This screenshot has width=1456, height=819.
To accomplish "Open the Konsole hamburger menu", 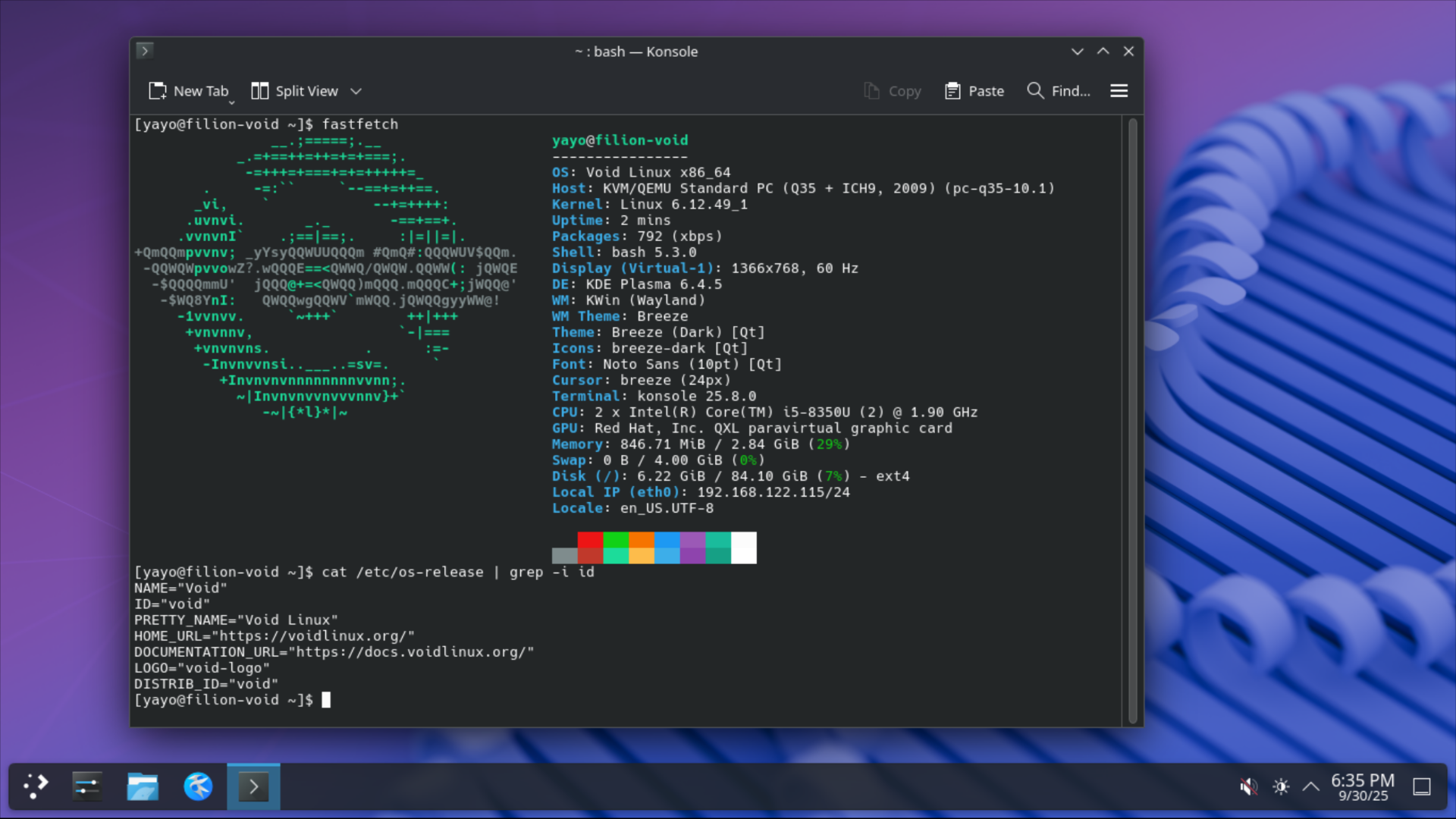I will click(x=1119, y=91).
